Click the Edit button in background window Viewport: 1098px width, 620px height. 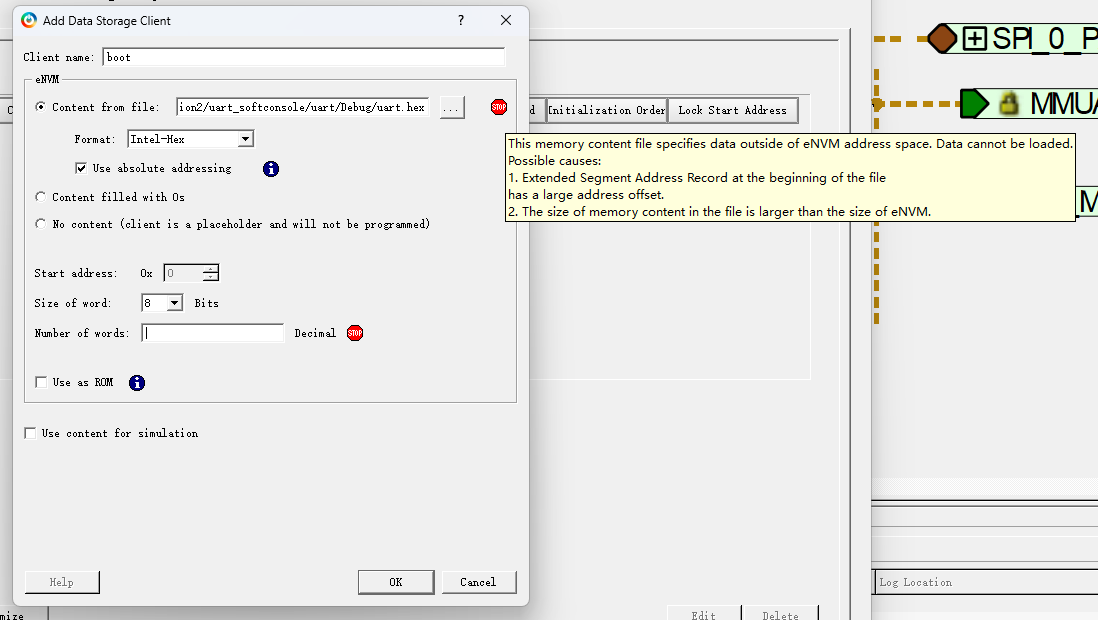[704, 614]
